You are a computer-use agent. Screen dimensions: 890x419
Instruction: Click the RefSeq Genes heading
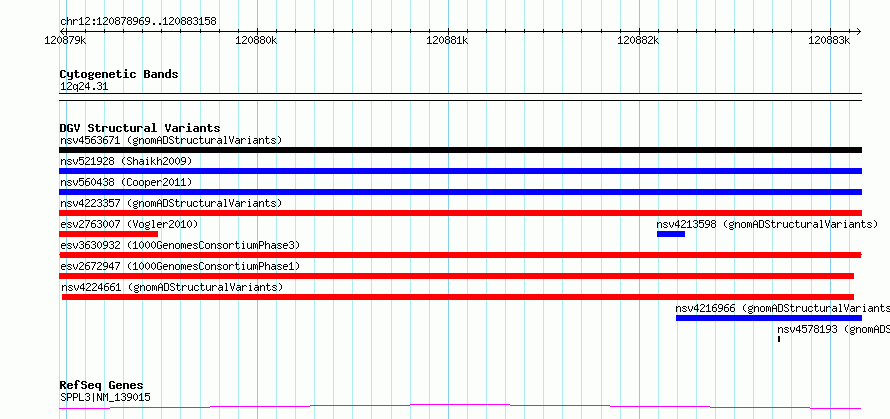coord(101,386)
